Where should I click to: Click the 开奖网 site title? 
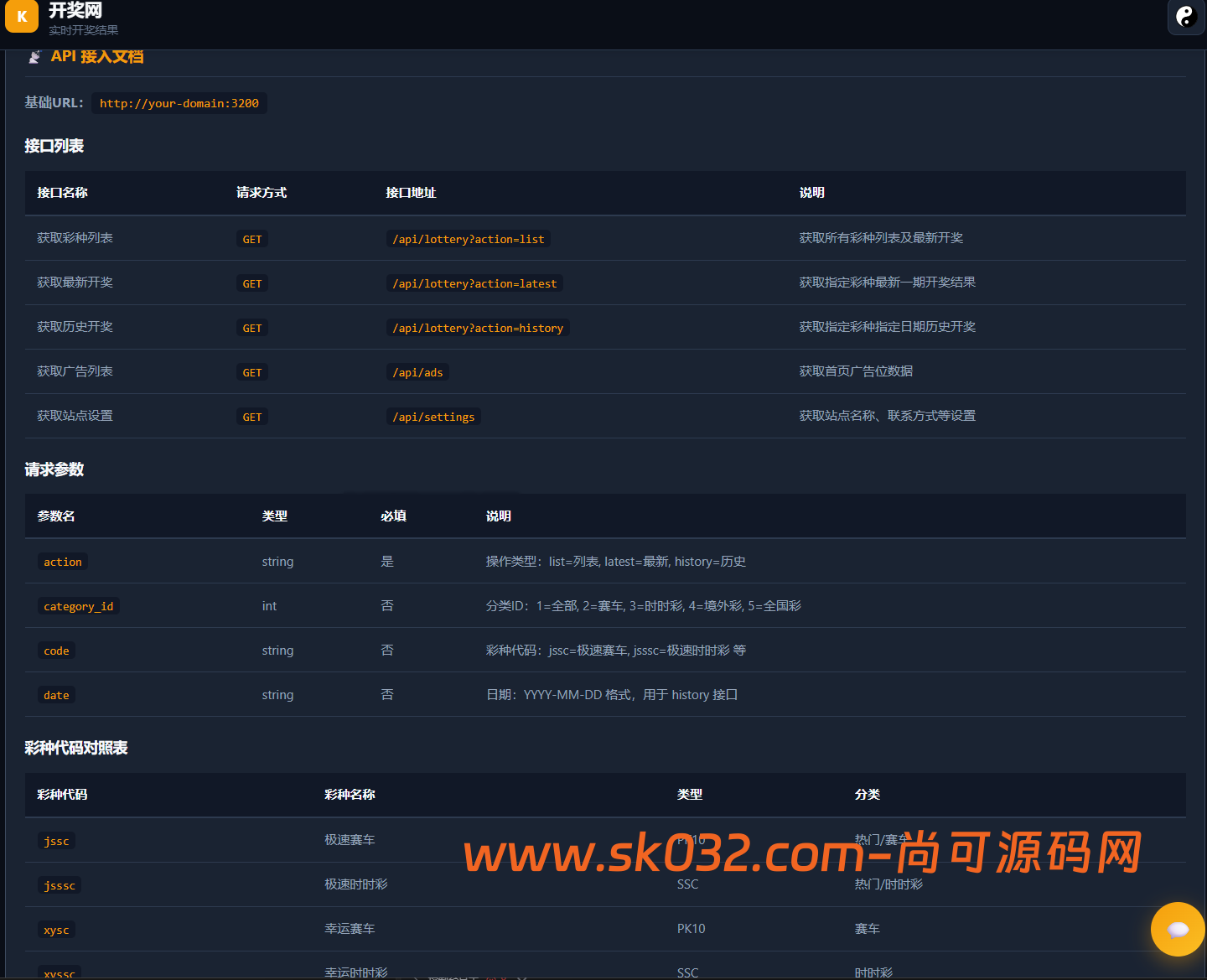(x=75, y=10)
